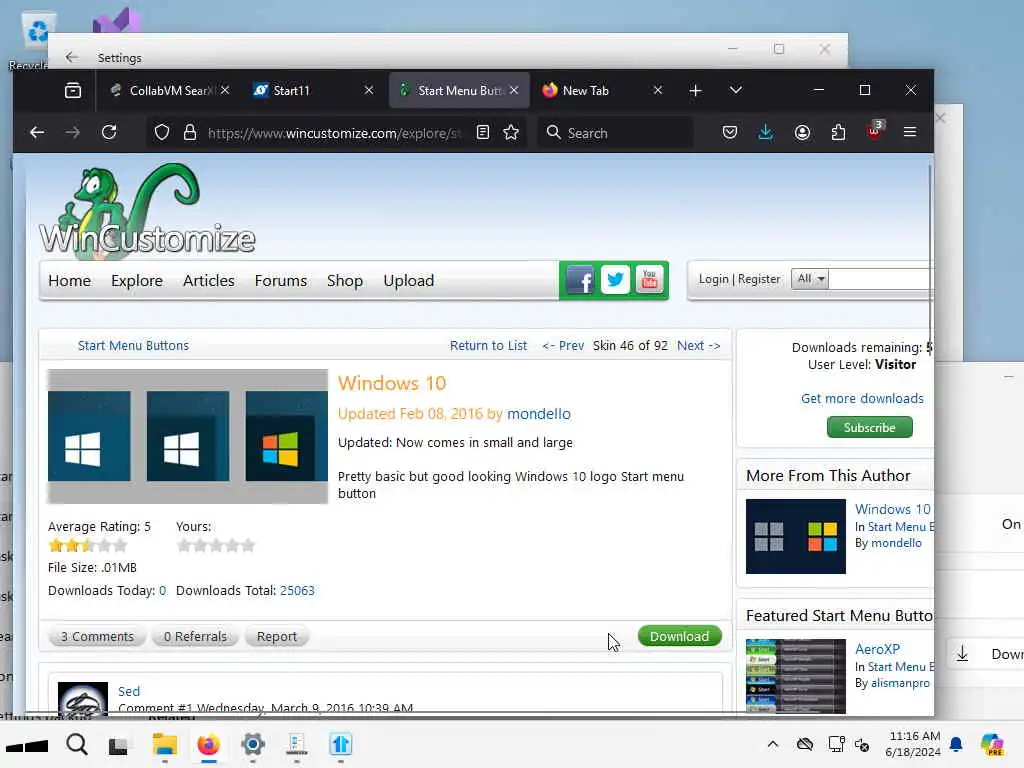Open Settings gear in taskbar

(x=253, y=744)
